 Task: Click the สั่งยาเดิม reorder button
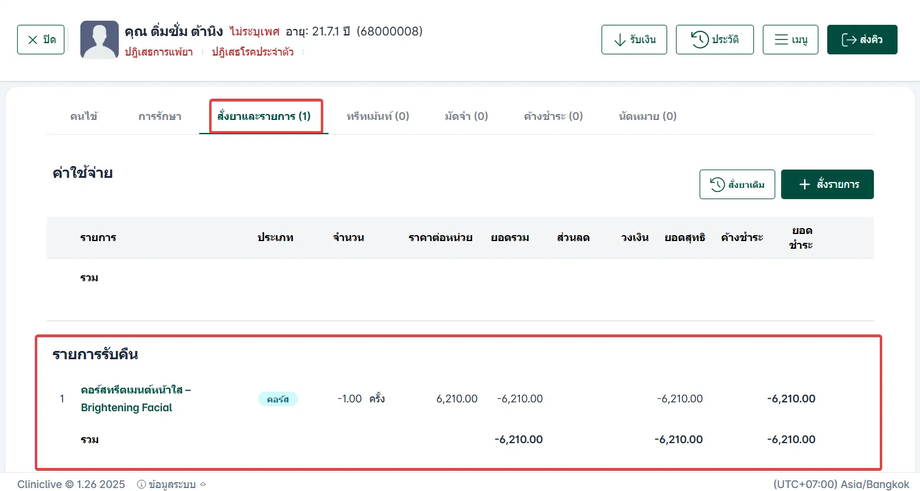pos(737,184)
